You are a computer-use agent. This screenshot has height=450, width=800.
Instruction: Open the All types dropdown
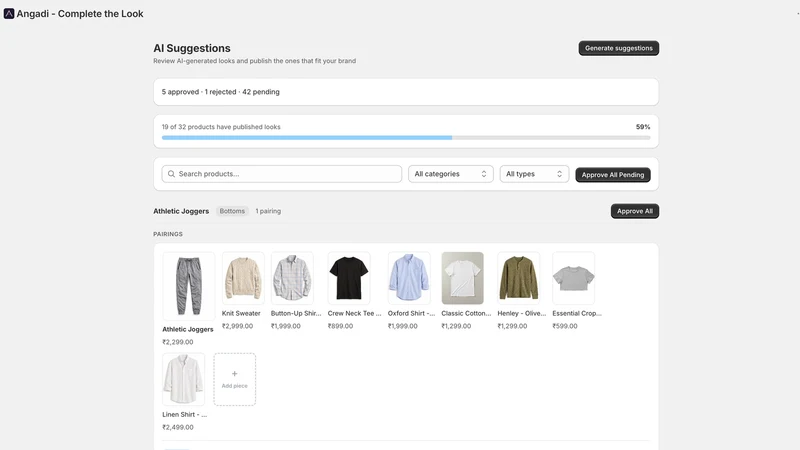pyautogui.click(x=534, y=174)
